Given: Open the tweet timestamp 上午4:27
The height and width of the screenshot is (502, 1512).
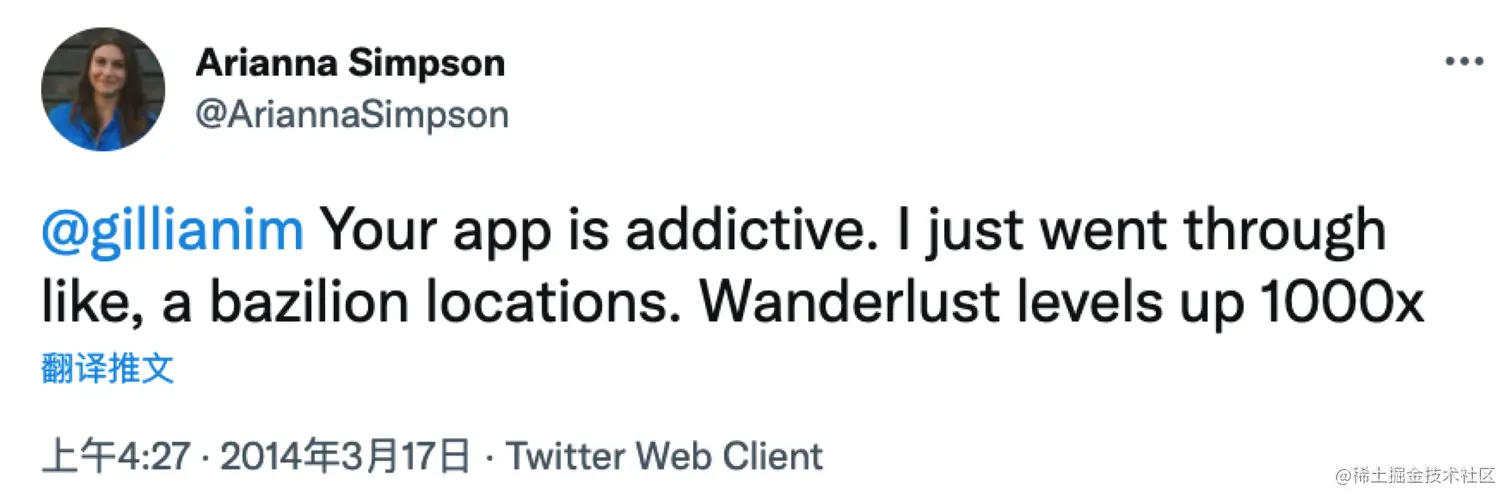Looking at the screenshot, I should click(116, 457).
